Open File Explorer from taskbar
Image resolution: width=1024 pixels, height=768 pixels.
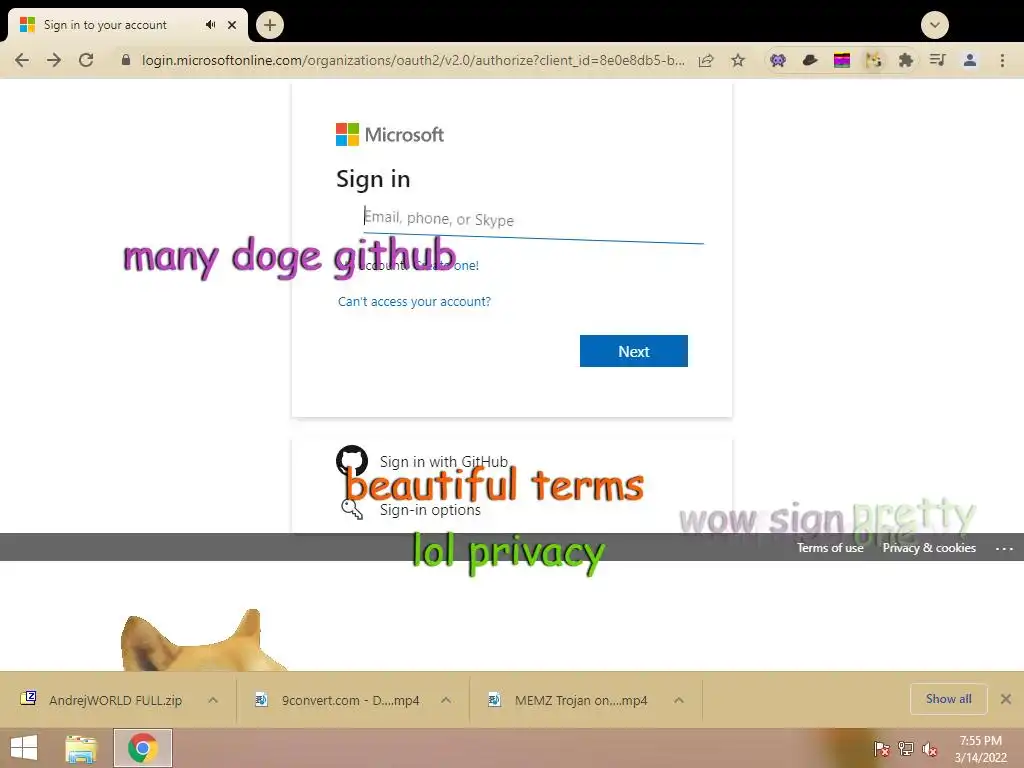[81, 748]
